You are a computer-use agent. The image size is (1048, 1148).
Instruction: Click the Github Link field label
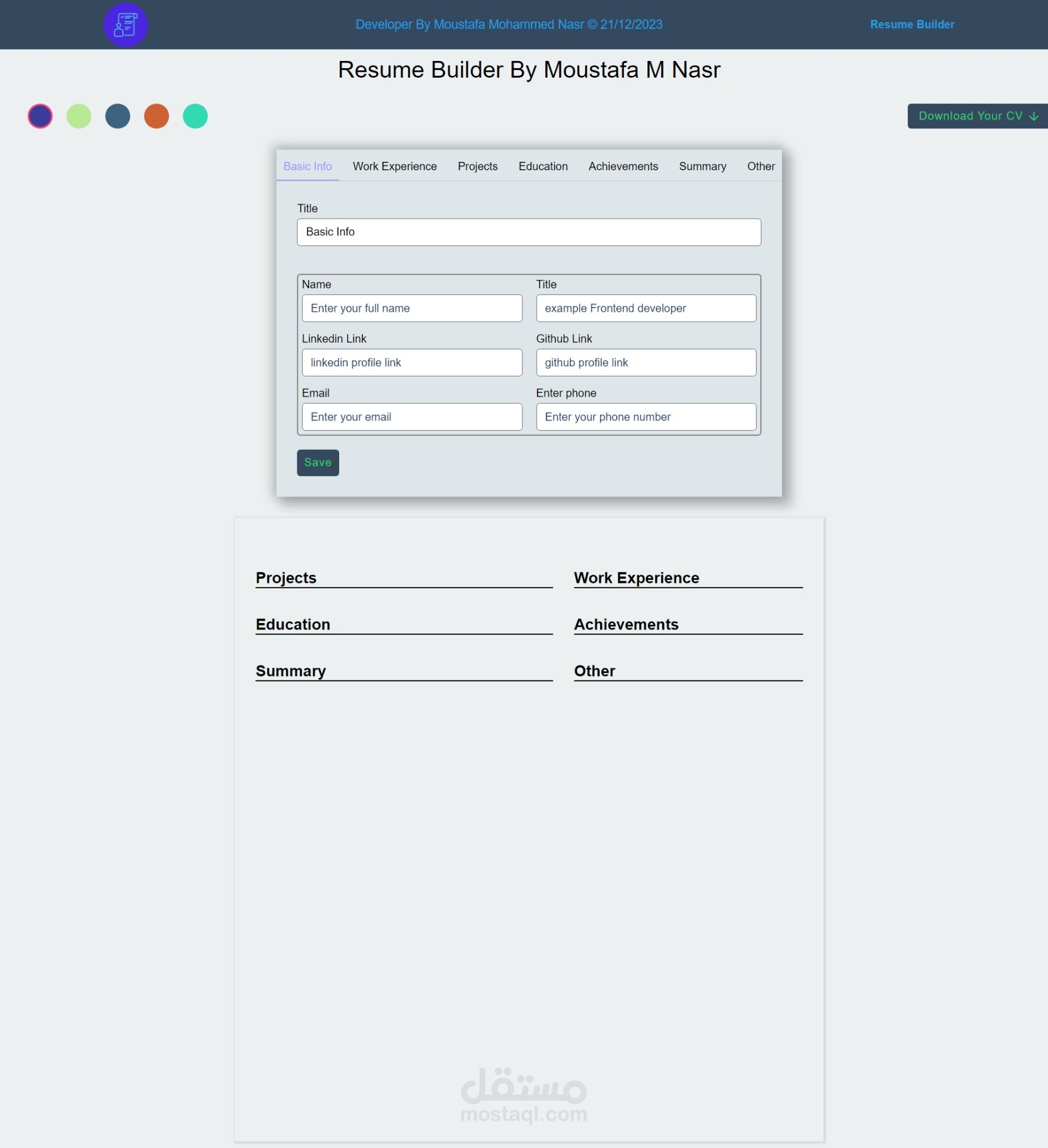(x=564, y=339)
